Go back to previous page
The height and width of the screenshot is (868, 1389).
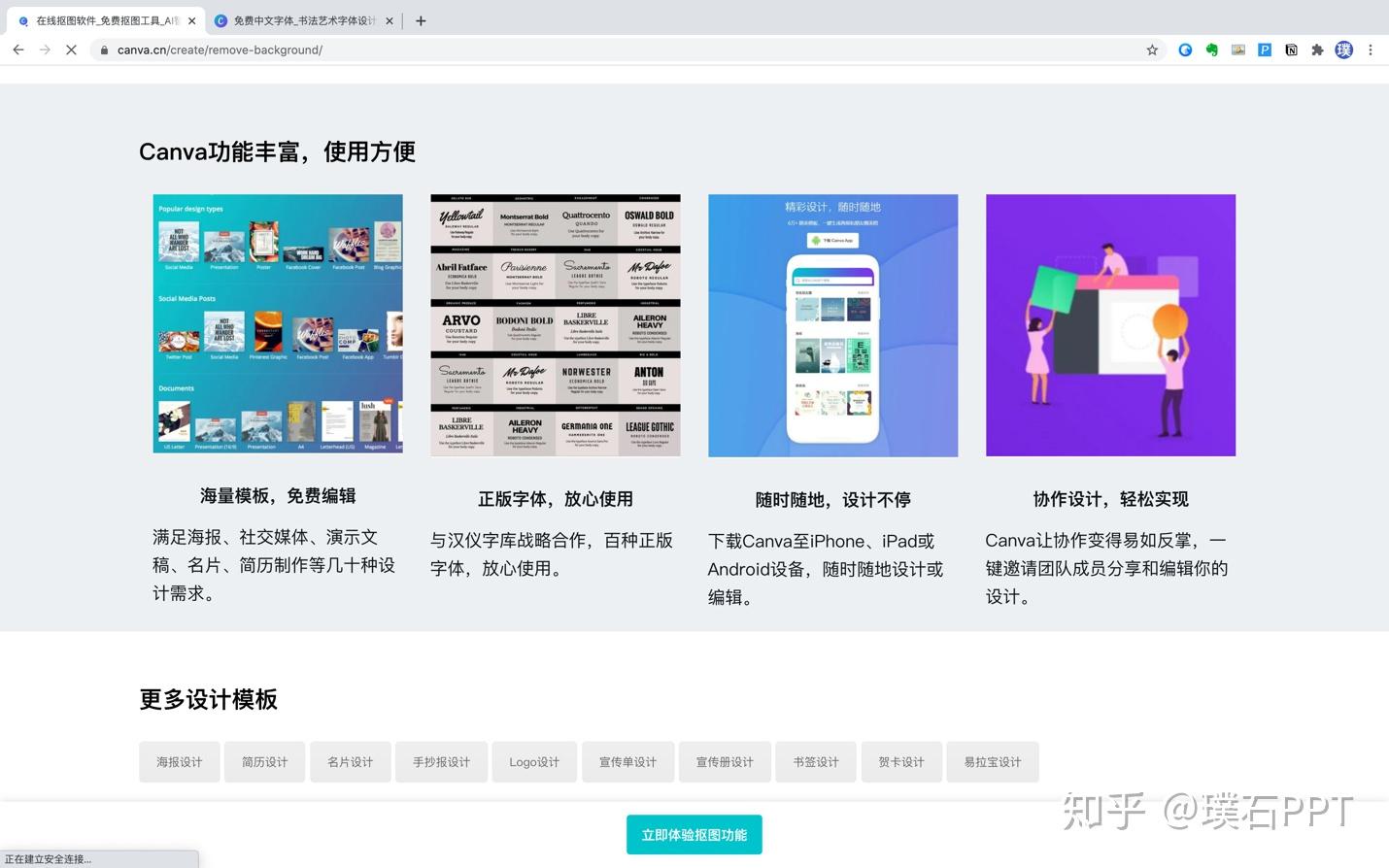coord(17,50)
